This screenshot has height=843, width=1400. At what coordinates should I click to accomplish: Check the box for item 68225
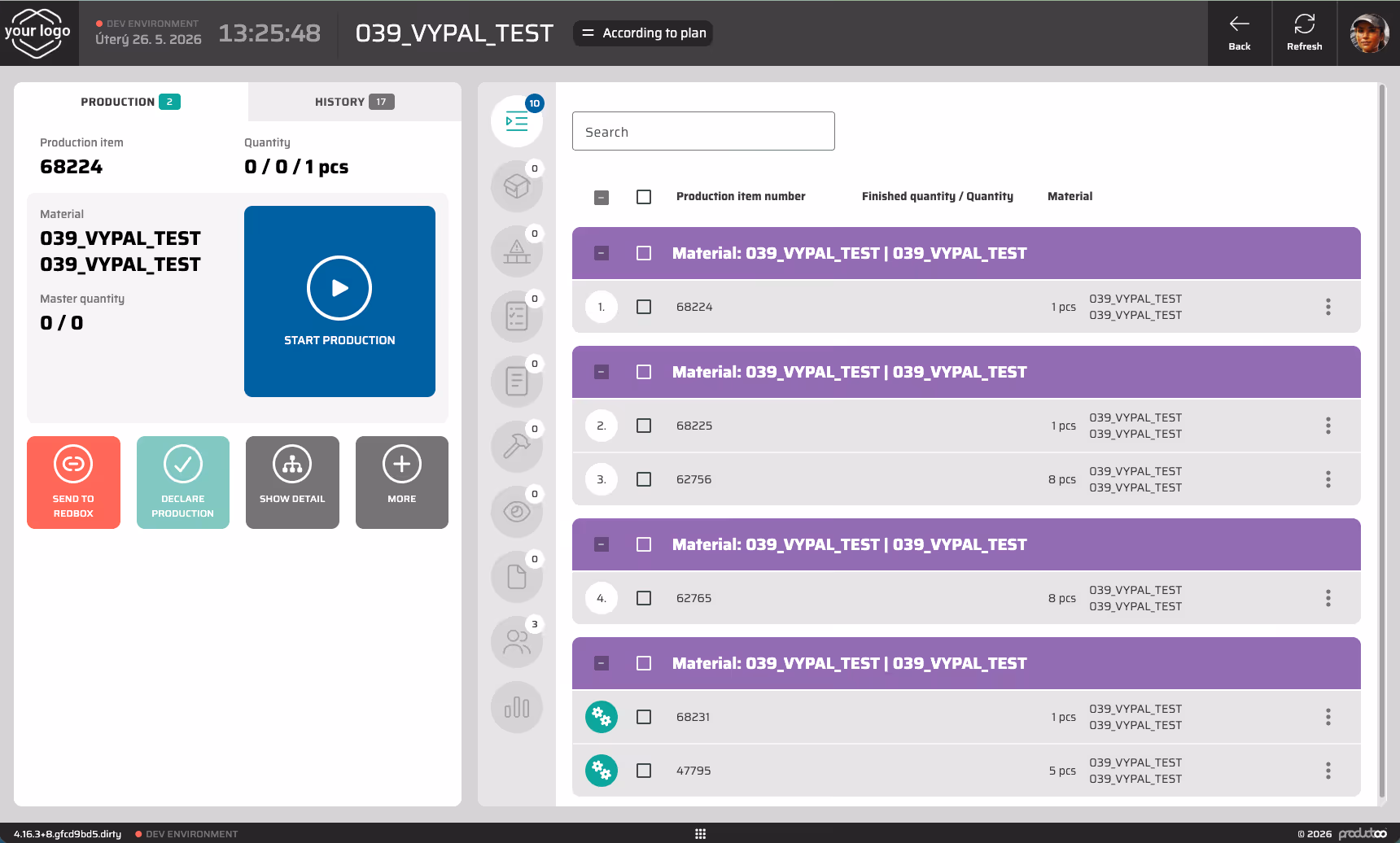point(644,426)
